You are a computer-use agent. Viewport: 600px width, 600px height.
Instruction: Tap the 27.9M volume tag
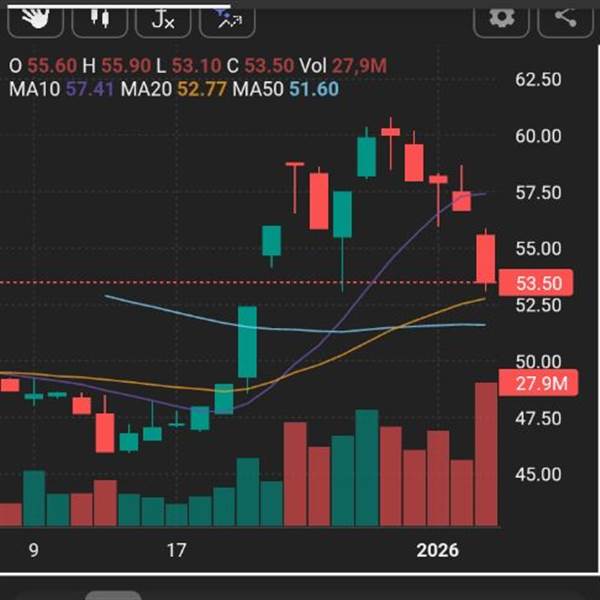[538, 383]
